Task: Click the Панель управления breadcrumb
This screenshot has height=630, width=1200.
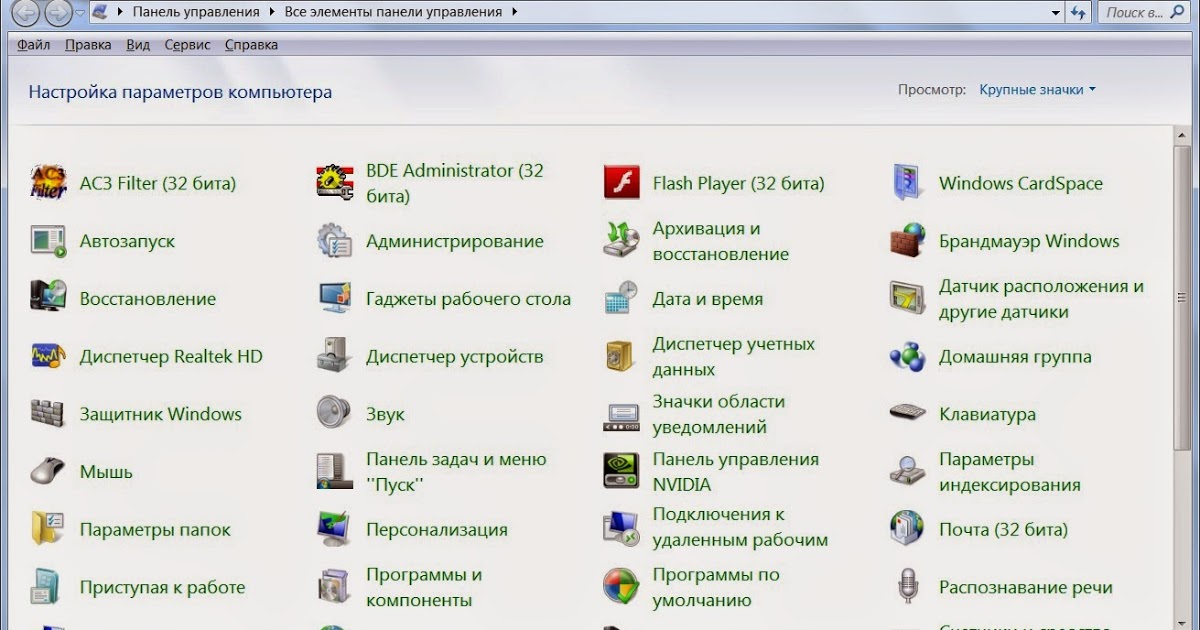Action: (x=195, y=13)
